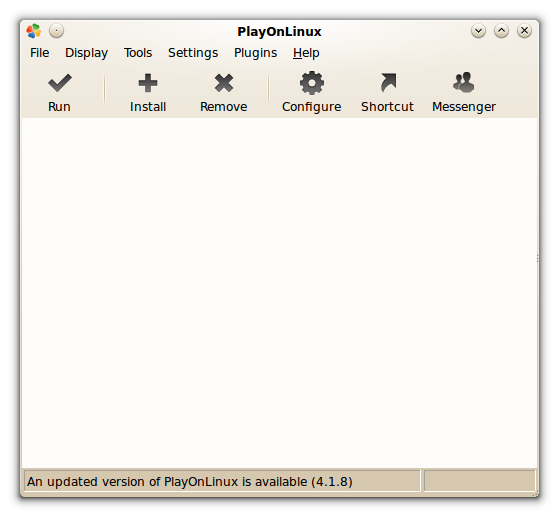The width and height of the screenshot is (559, 517).
Task: Click the empty right status bar field
Action: 480,481
